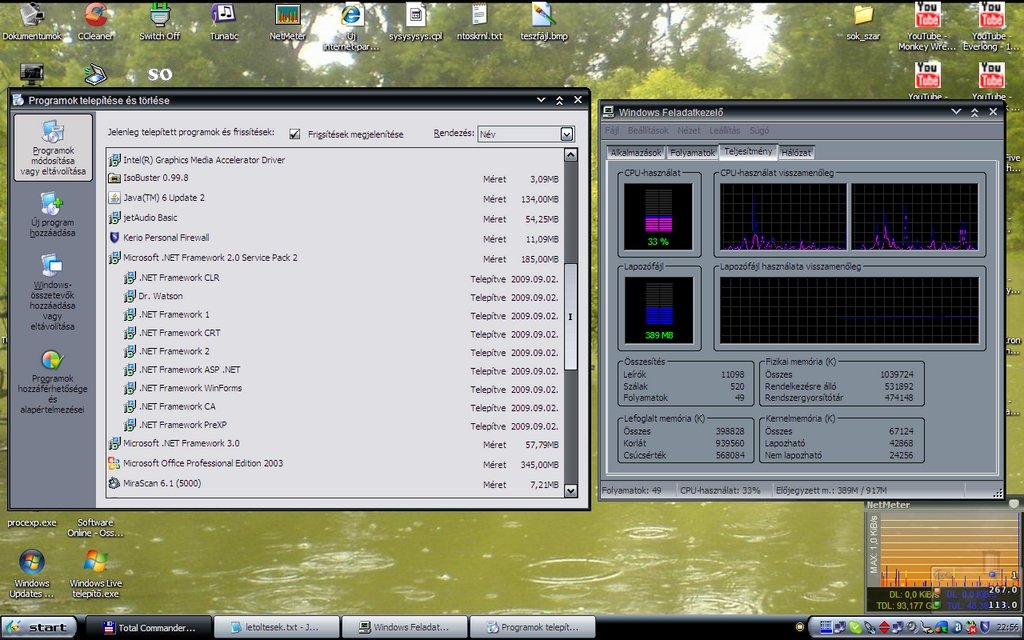Switch to Total Commander taskbar button

pyautogui.click(x=148, y=627)
